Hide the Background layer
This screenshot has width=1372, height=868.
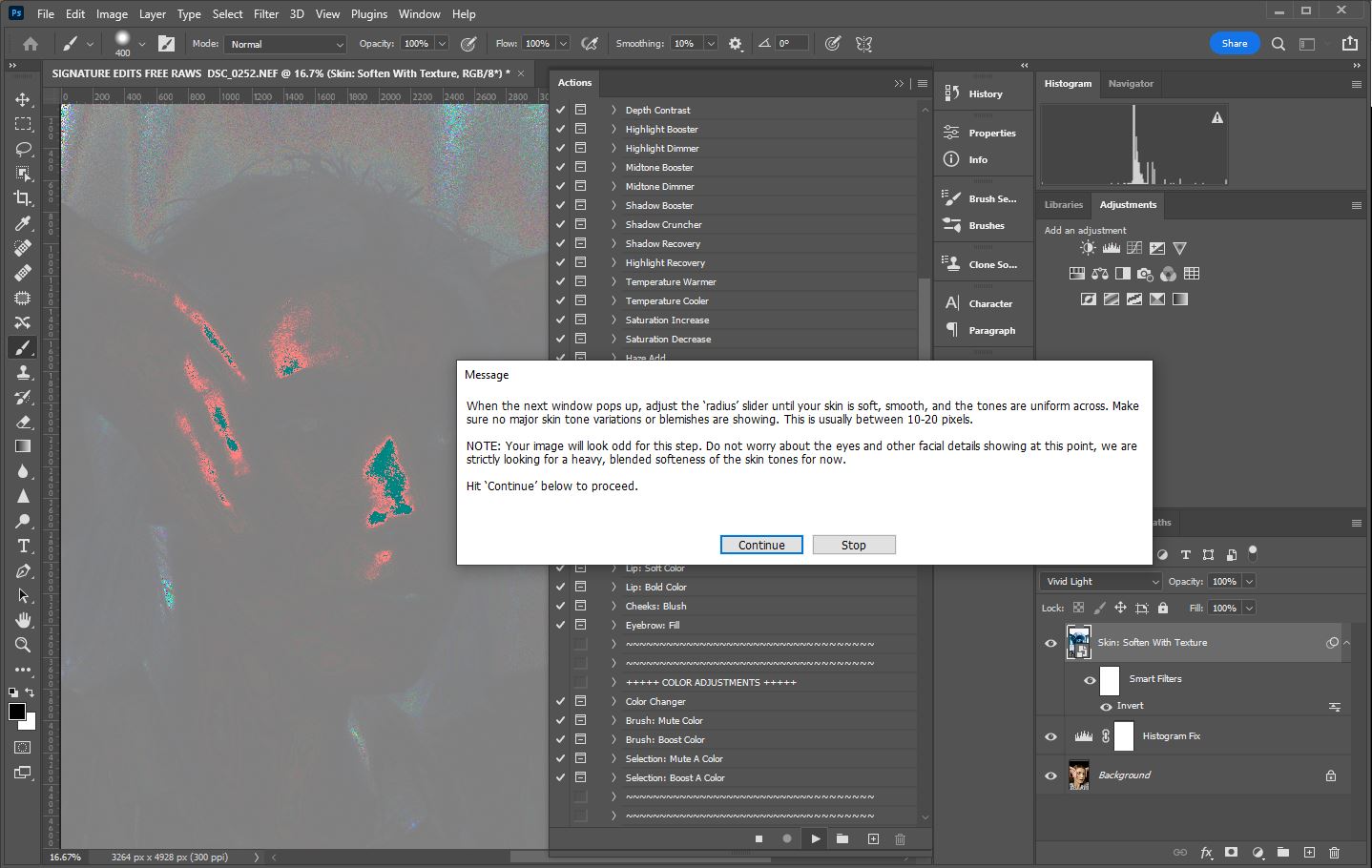[1050, 775]
